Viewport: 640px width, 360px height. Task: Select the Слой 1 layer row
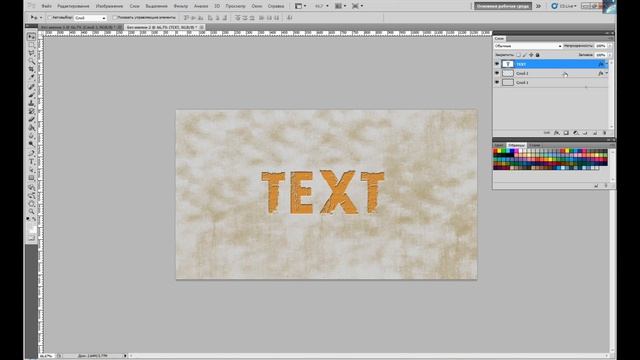[551, 82]
